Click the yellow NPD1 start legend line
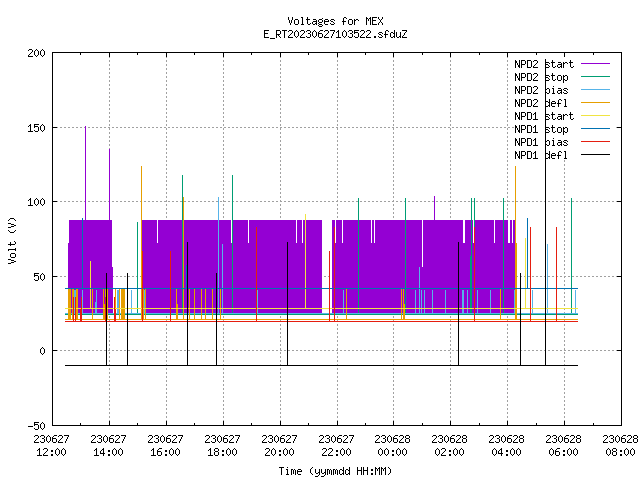This screenshot has width=640, height=480. 596,116
